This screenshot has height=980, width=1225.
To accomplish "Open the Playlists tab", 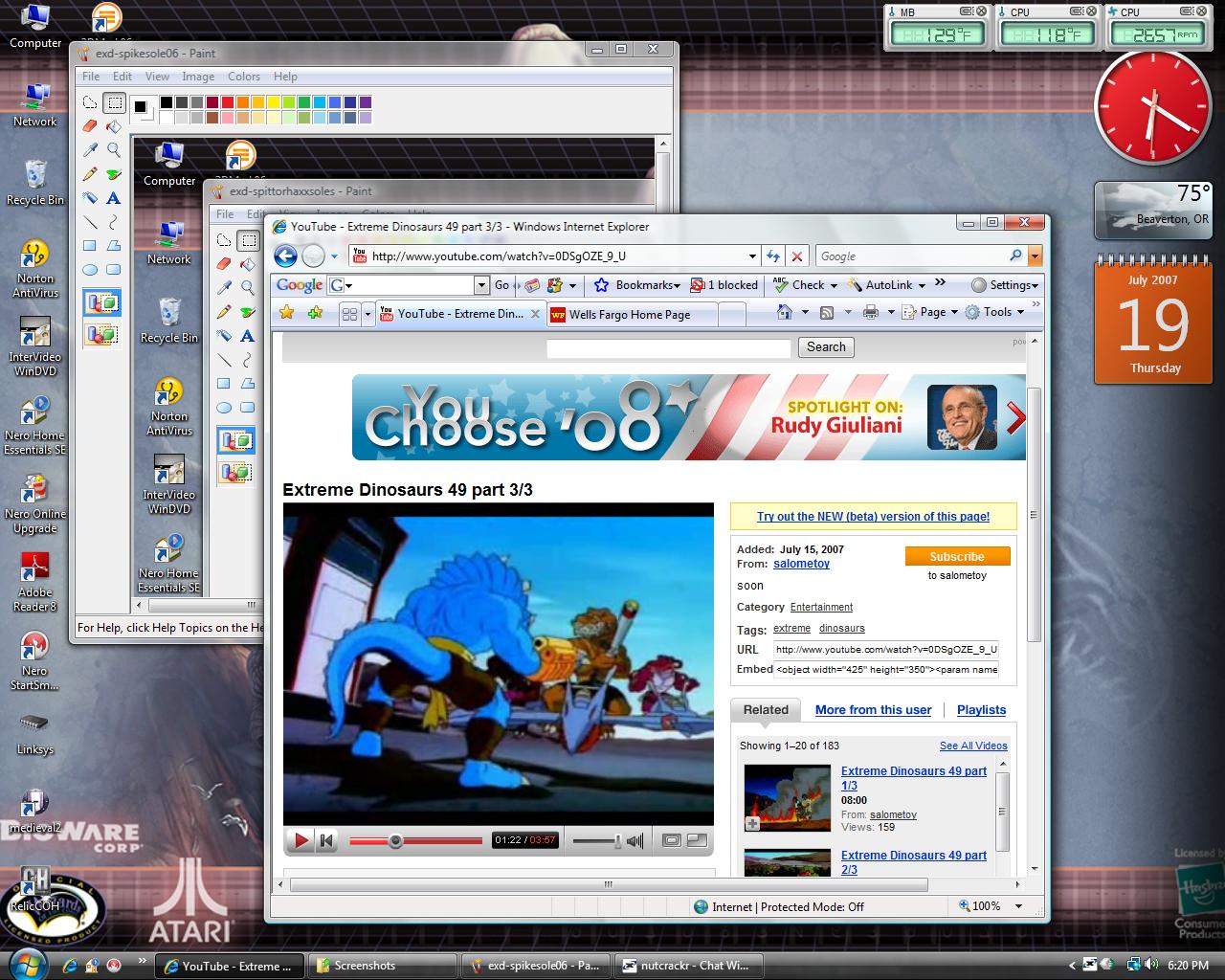I will click(981, 710).
